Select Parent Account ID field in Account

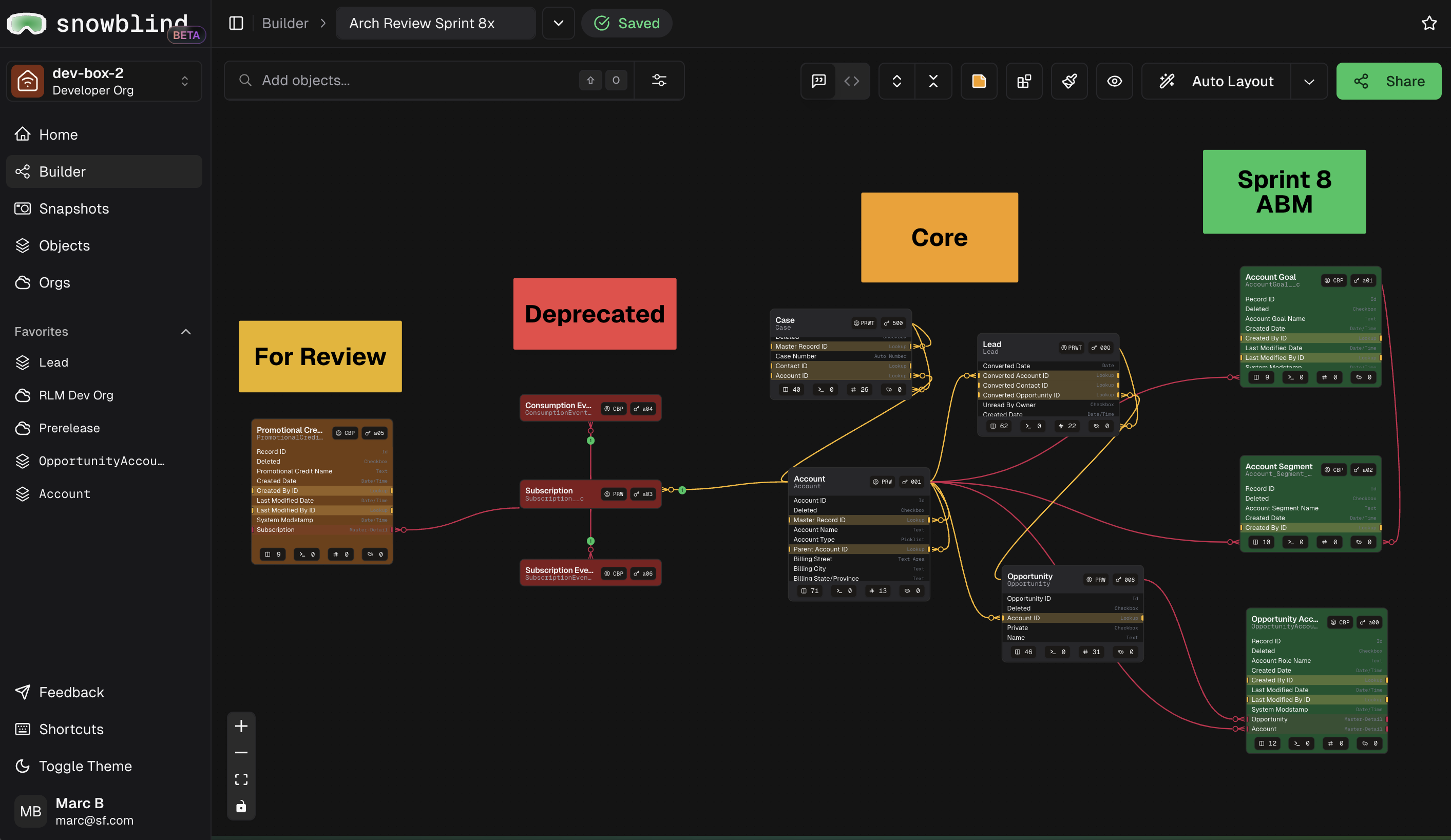coord(858,549)
